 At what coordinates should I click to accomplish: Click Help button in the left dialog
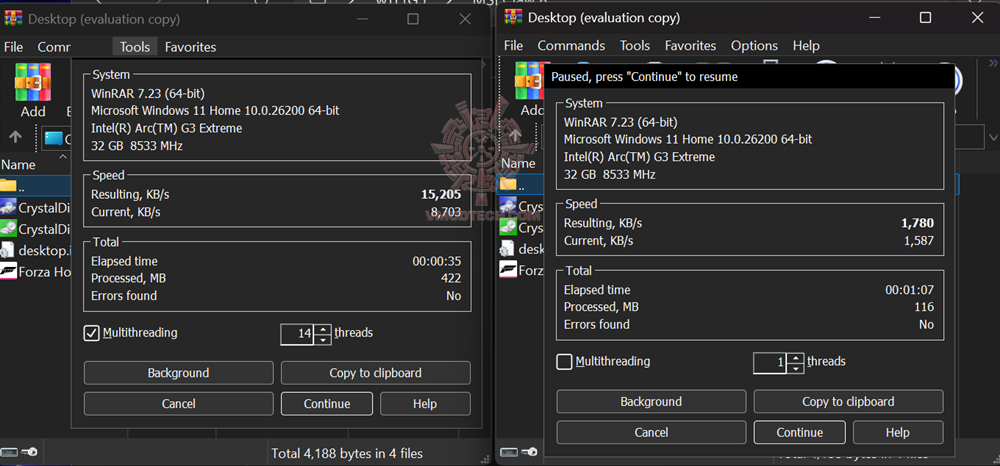[x=425, y=404]
